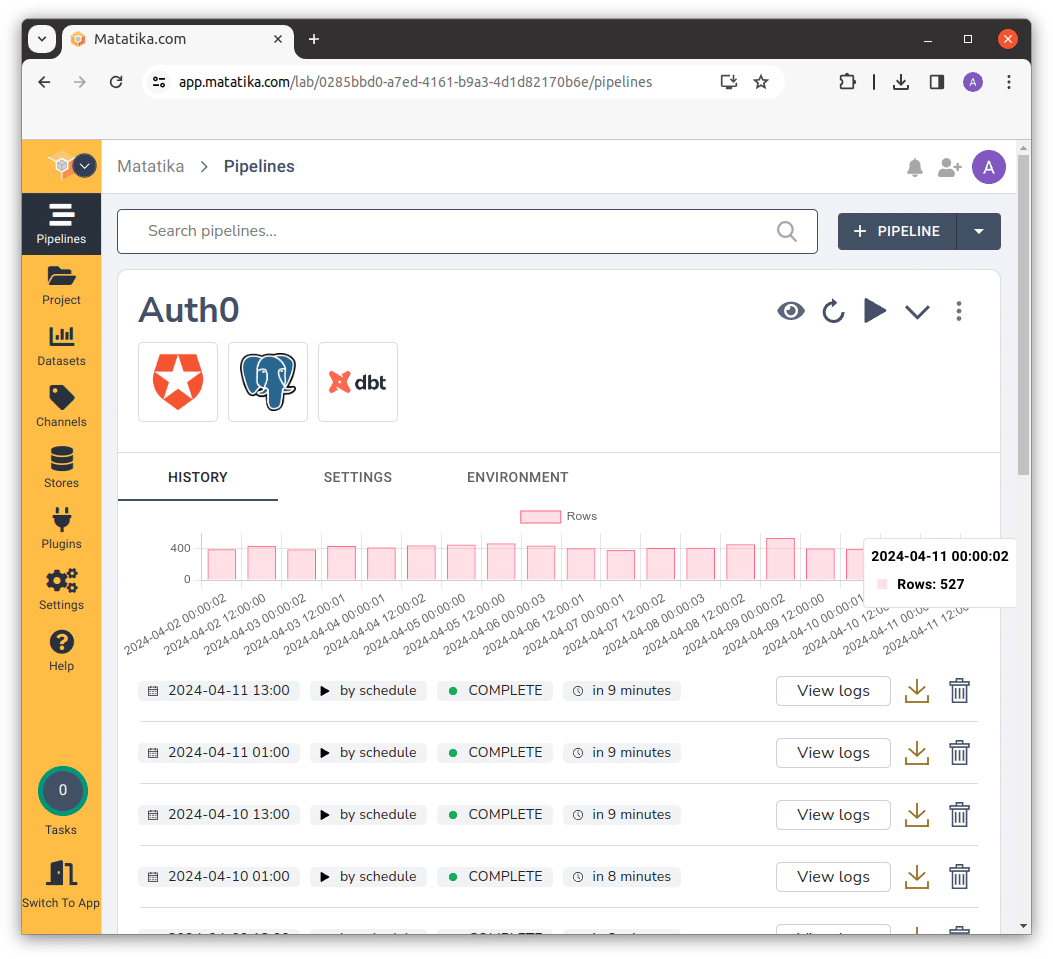This screenshot has height=959, width=1053.
Task: Toggle the eye icon on Auth0 pipeline
Action: coord(791,311)
